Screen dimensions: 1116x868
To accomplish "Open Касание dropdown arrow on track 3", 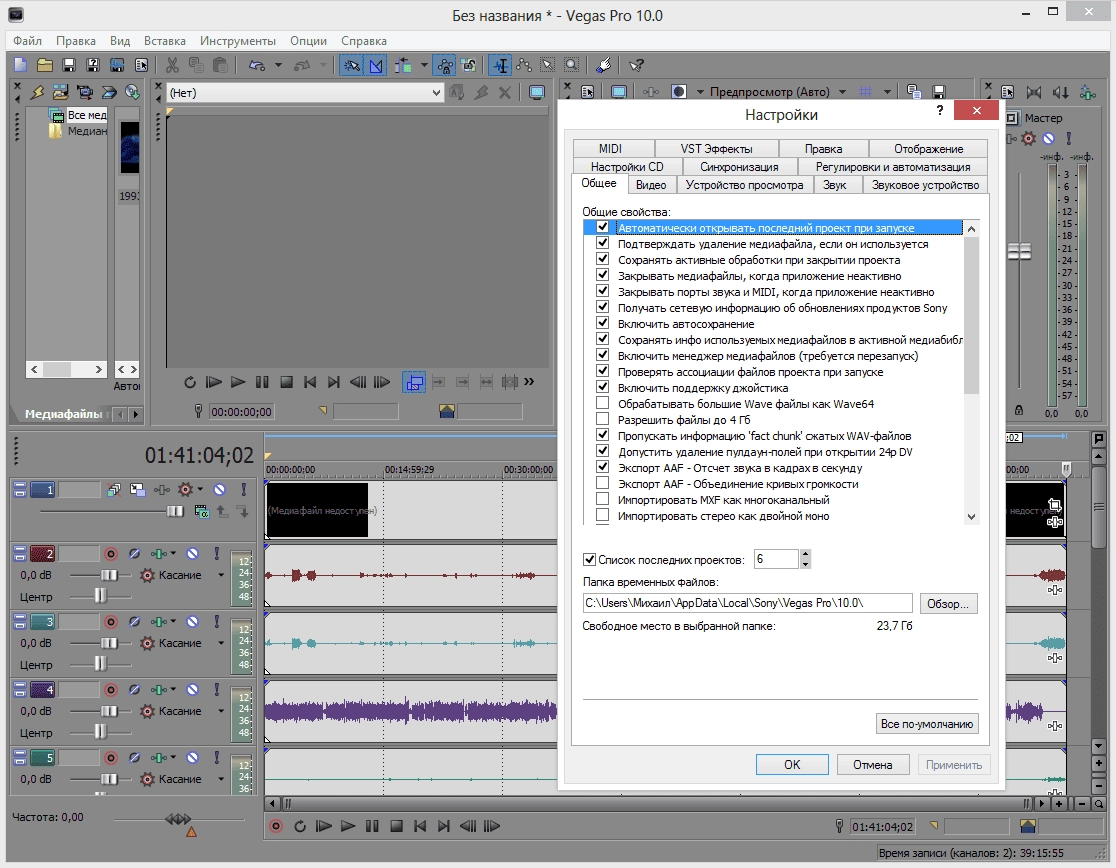I will click(x=221, y=643).
